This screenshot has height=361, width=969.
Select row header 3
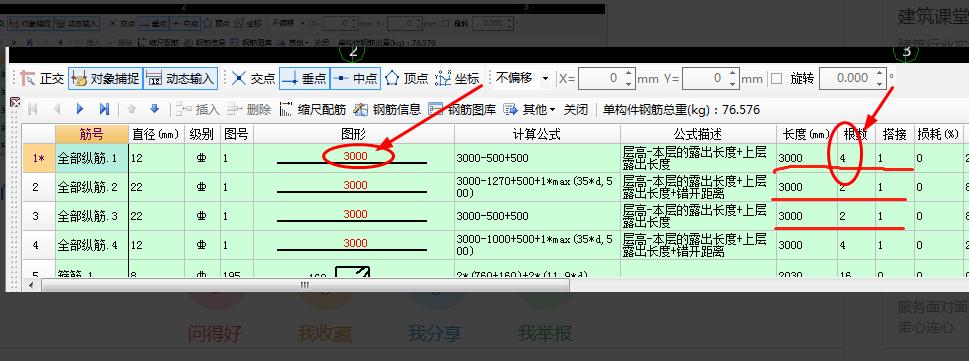coord(38,216)
